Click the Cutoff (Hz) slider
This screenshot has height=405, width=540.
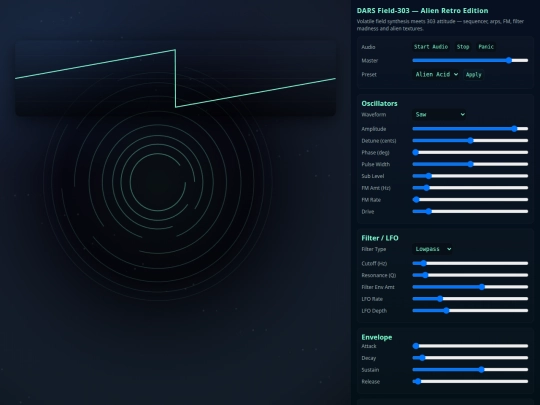(470, 263)
